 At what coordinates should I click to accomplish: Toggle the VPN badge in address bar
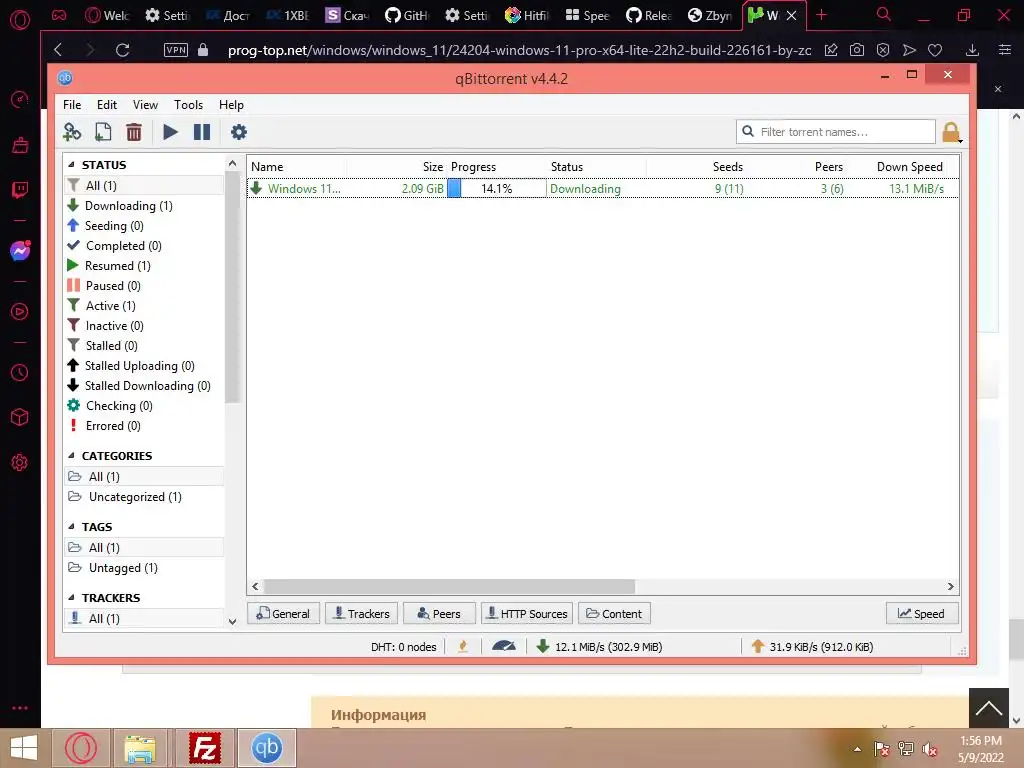pyautogui.click(x=176, y=50)
